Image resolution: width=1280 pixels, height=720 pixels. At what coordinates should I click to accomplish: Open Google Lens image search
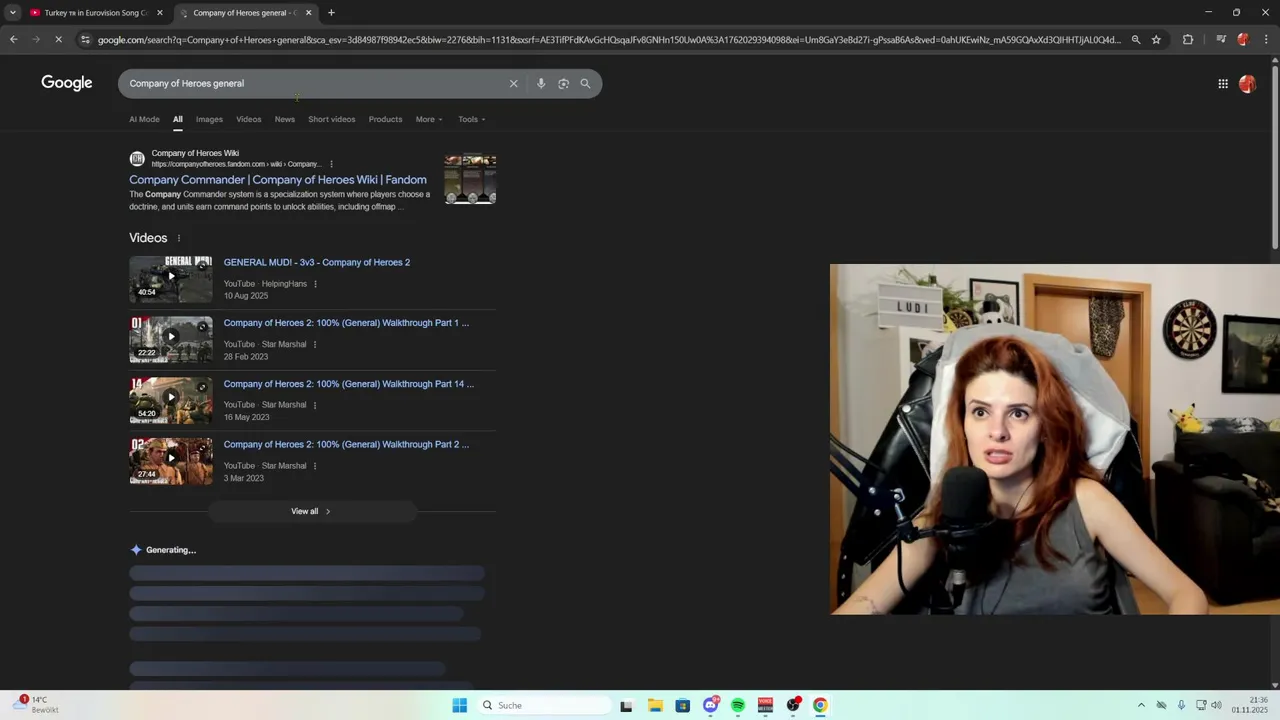pyautogui.click(x=563, y=84)
